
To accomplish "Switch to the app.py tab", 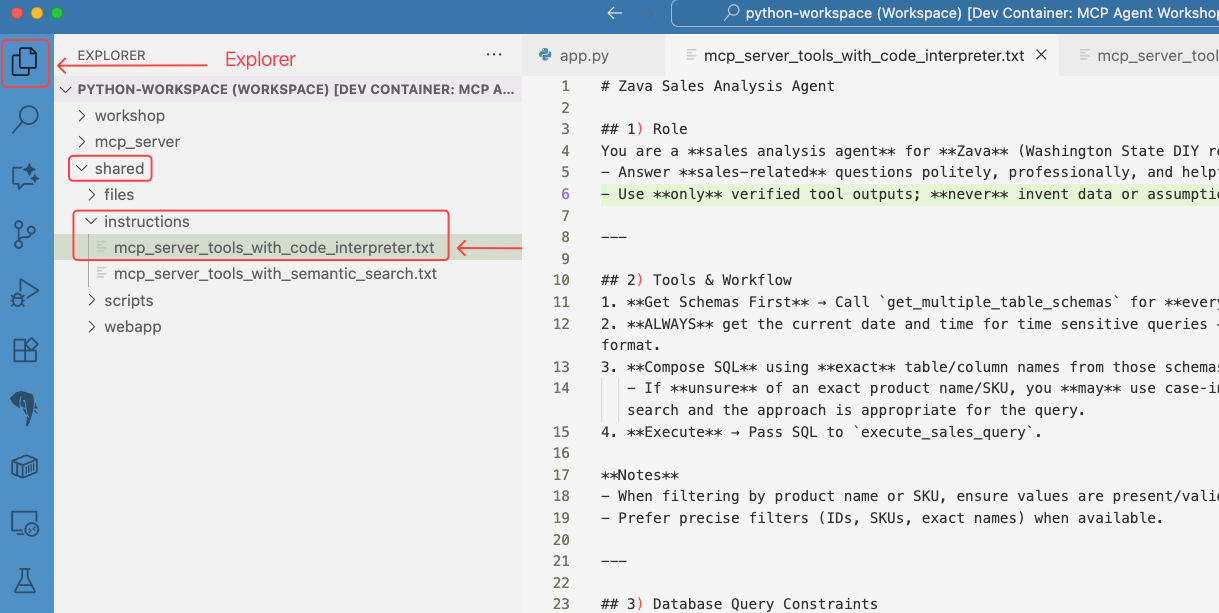I will coord(584,56).
